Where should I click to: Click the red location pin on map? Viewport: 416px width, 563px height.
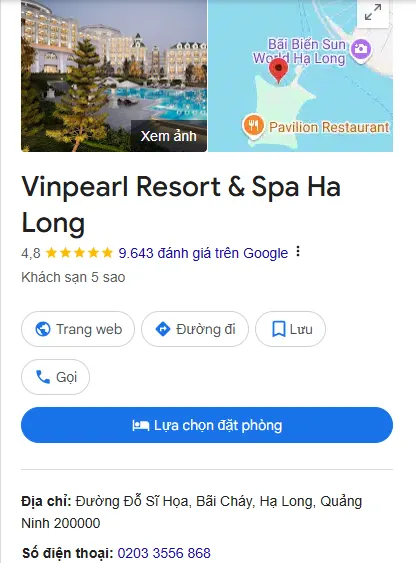pyautogui.click(x=279, y=71)
